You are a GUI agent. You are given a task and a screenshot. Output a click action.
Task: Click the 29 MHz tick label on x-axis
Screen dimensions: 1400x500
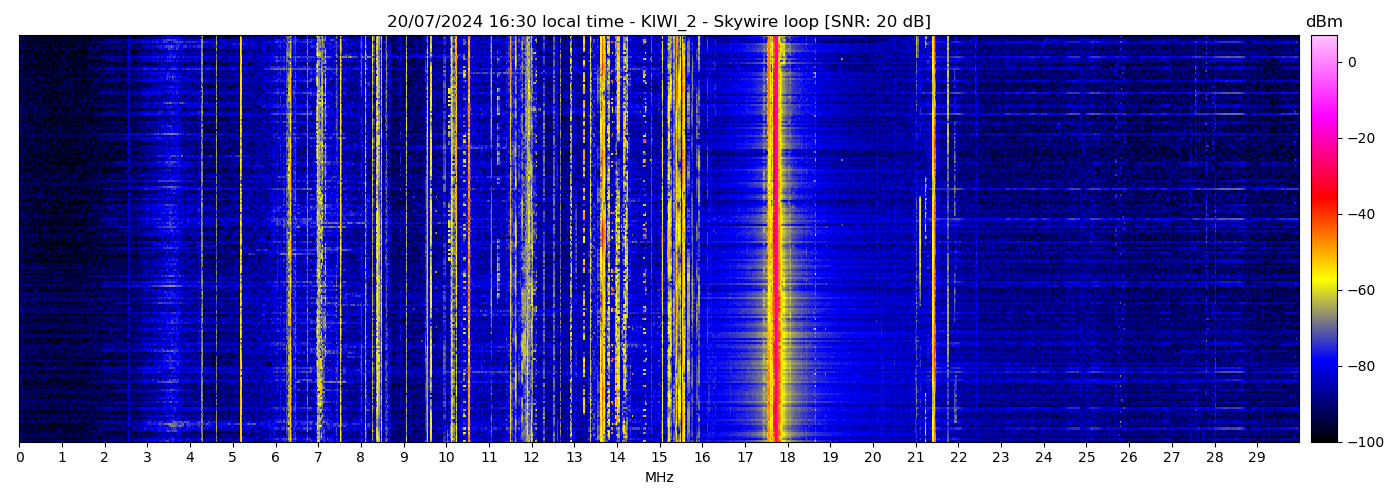tap(1256, 457)
